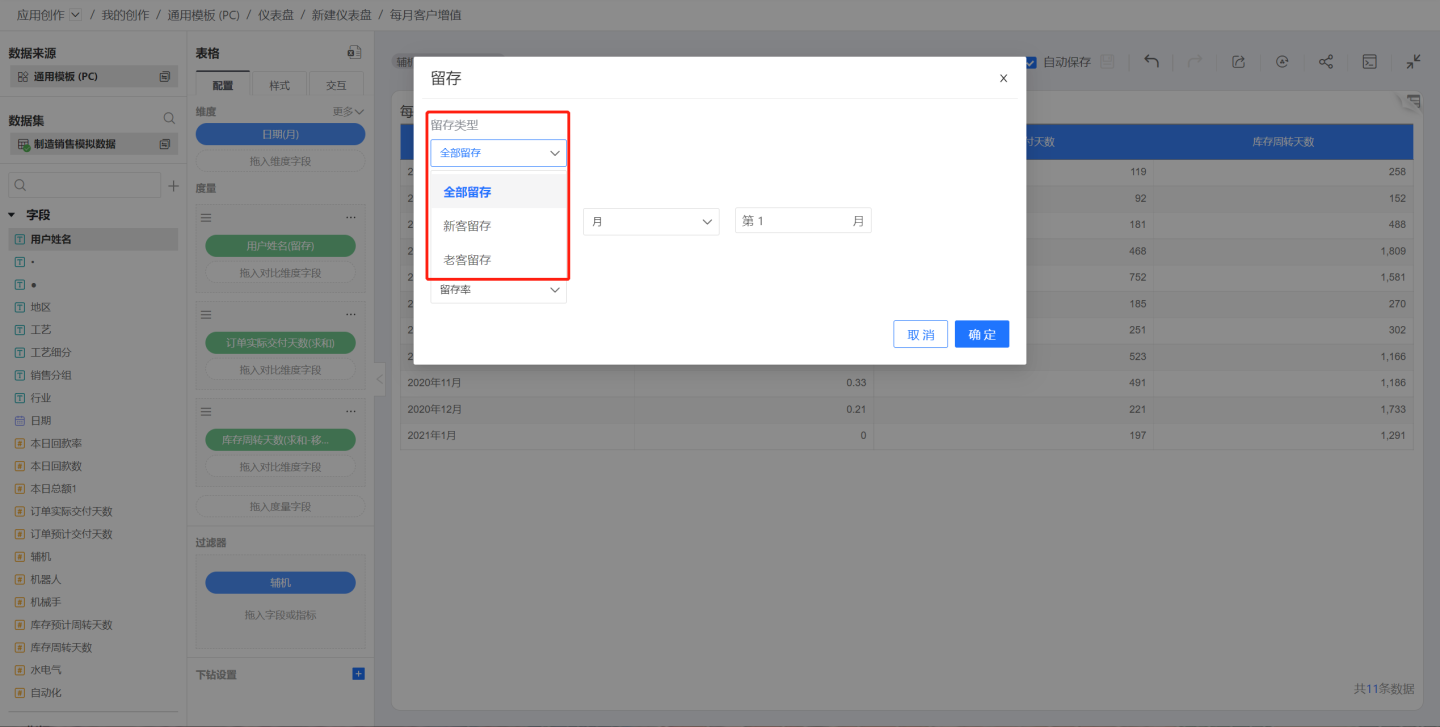Click the 仪表盘 breadcrumb link
The height and width of the screenshot is (727, 1440).
pos(278,15)
